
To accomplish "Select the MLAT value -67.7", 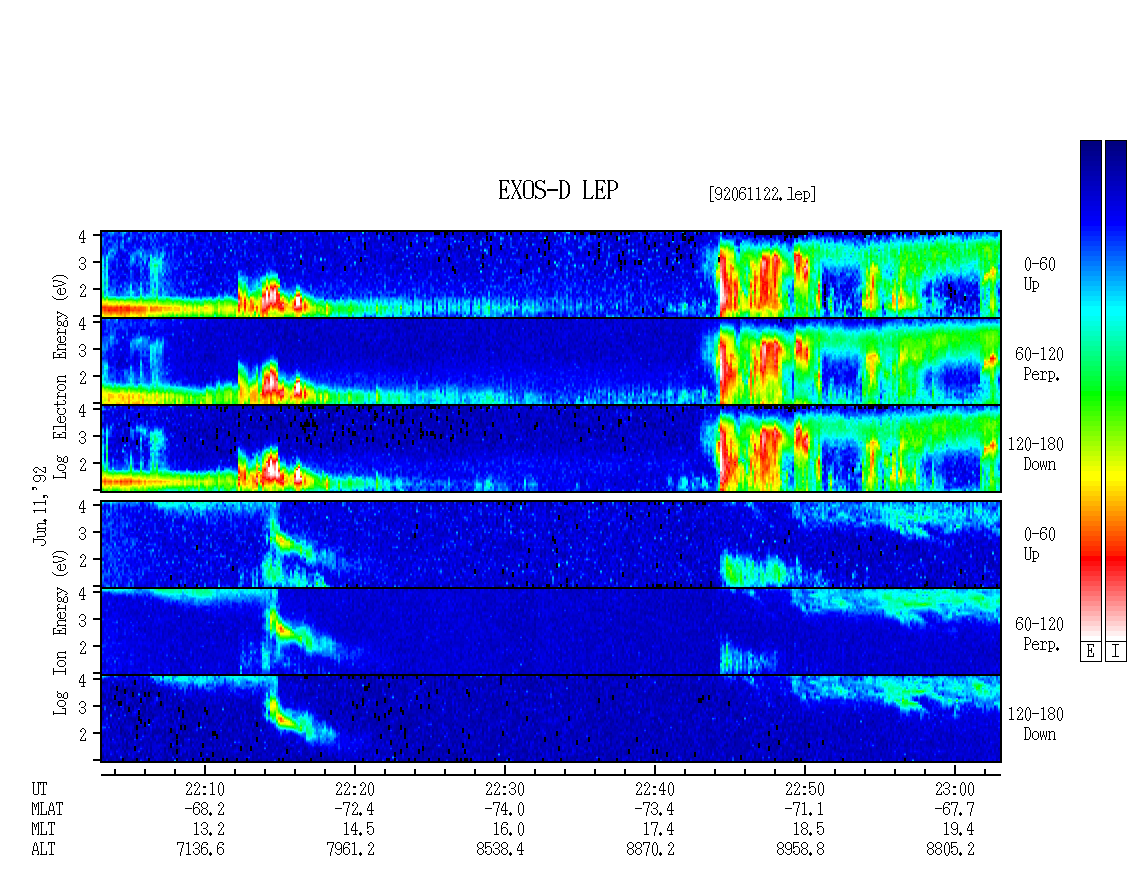I will pos(954,809).
